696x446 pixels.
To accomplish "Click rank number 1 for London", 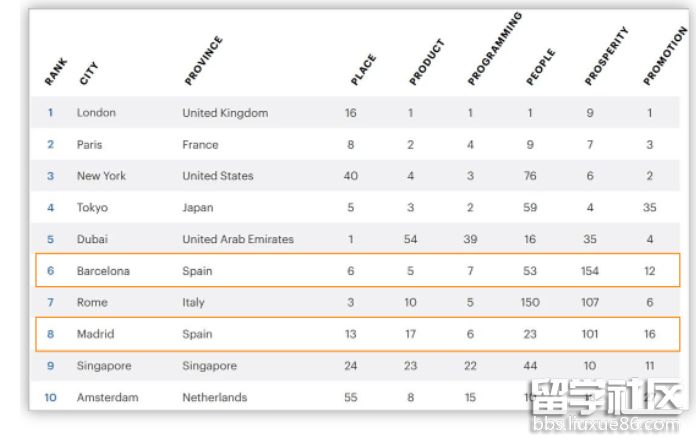I will pos(50,113).
